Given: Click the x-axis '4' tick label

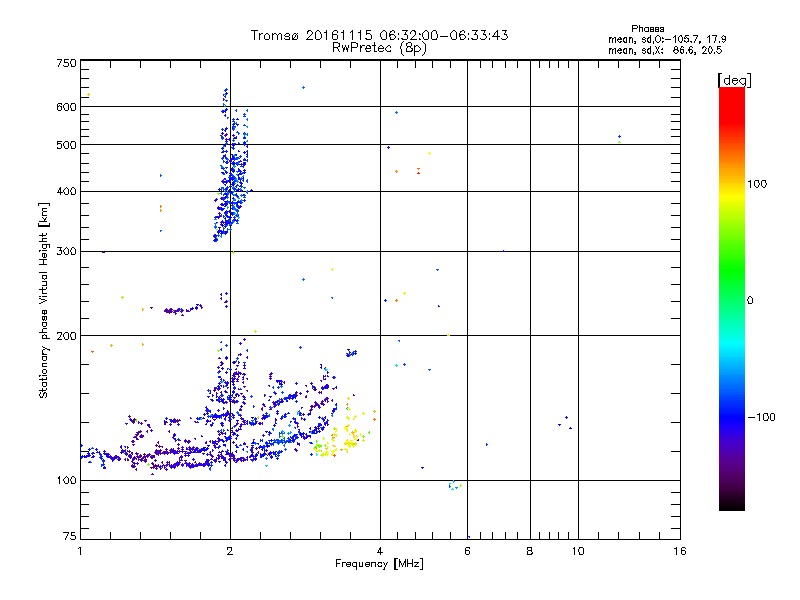Looking at the screenshot, I should pyautogui.click(x=380, y=551).
